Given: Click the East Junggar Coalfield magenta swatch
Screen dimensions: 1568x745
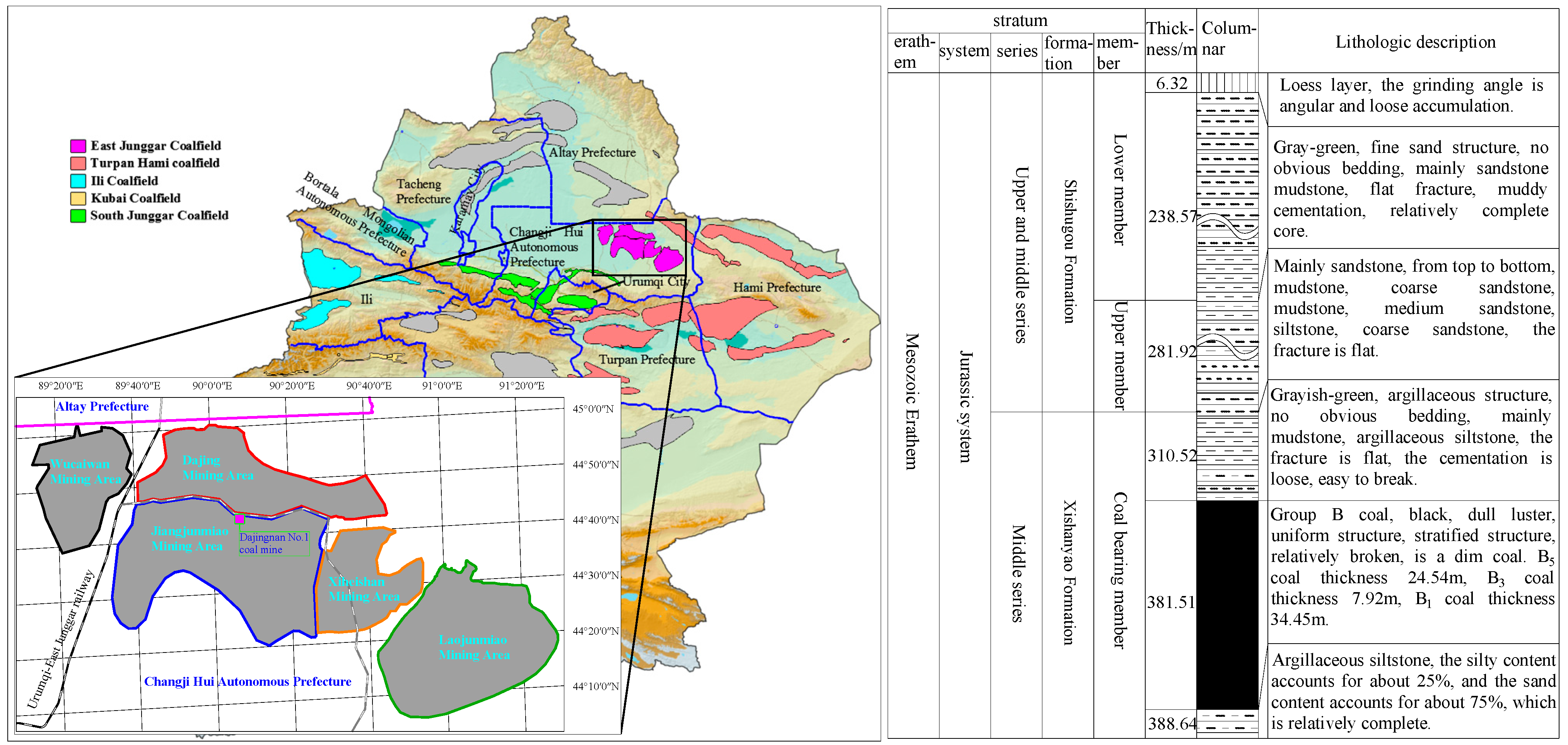Looking at the screenshot, I should [78, 146].
